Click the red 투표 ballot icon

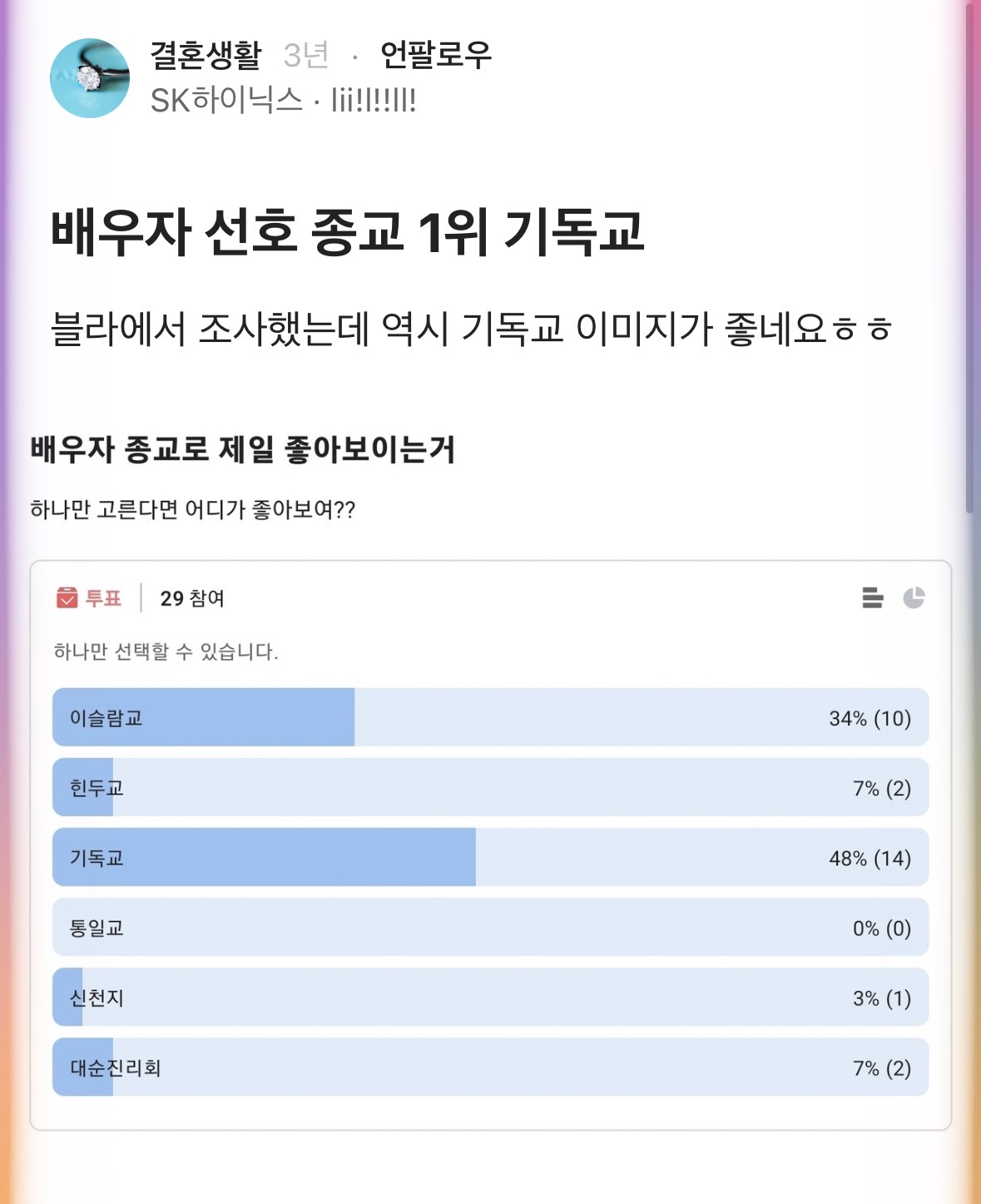point(67,597)
